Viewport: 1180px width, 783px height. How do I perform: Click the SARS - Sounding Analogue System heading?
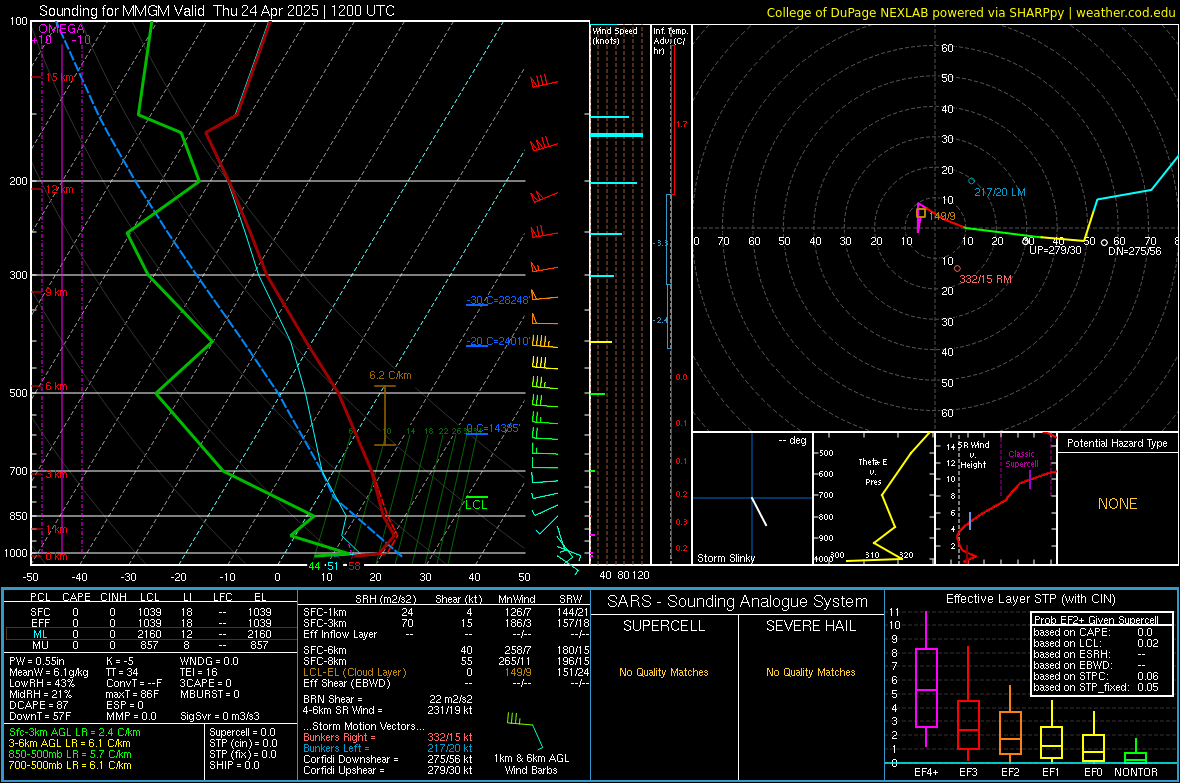click(x=737, y=602)
